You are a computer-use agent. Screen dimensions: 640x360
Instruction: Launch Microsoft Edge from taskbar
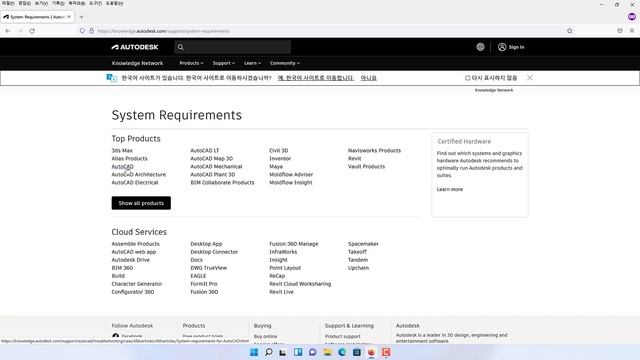click(x=342, y=352)
